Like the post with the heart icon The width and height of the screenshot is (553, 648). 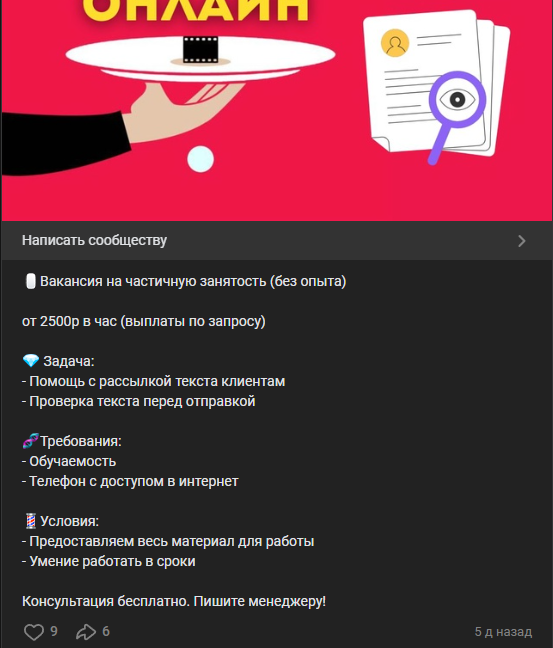tap(33, 632)
